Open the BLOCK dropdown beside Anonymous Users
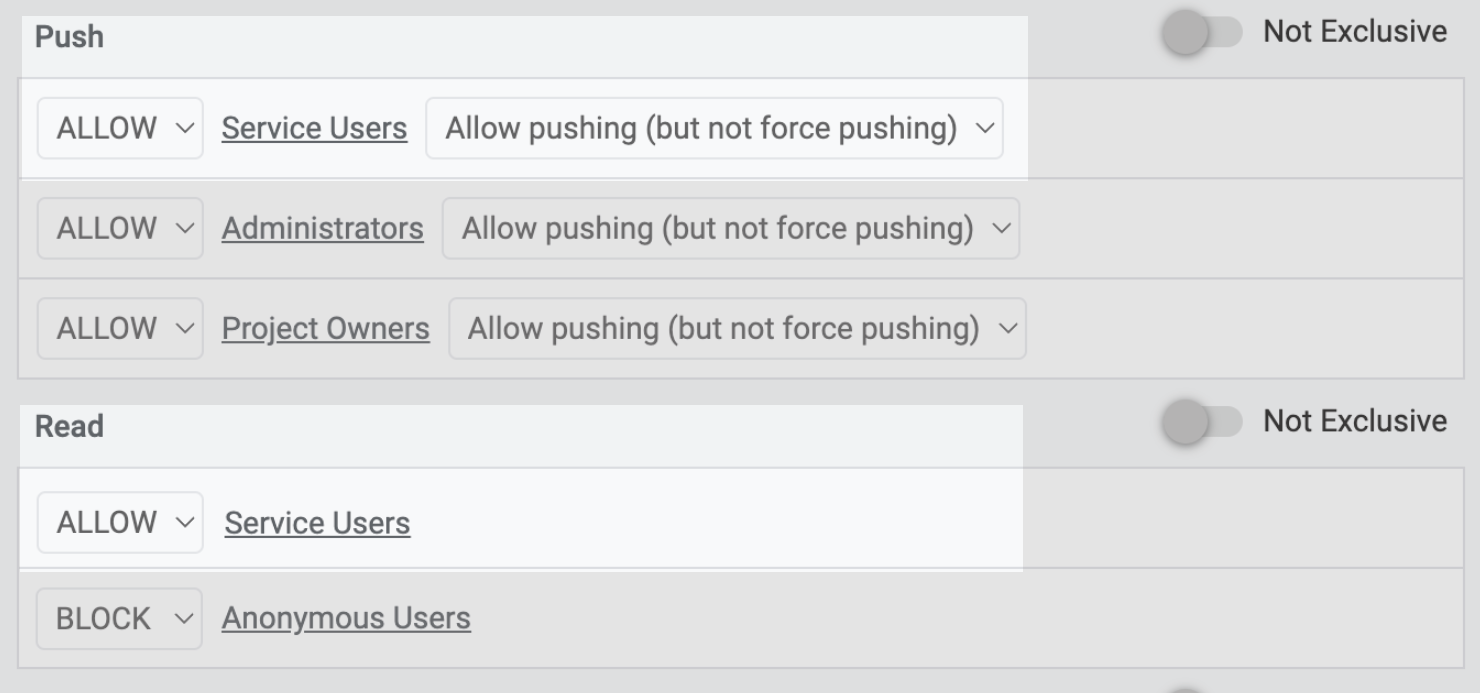Image resolution: width=1480 pixels, height=693 pixels. [119, 618]
